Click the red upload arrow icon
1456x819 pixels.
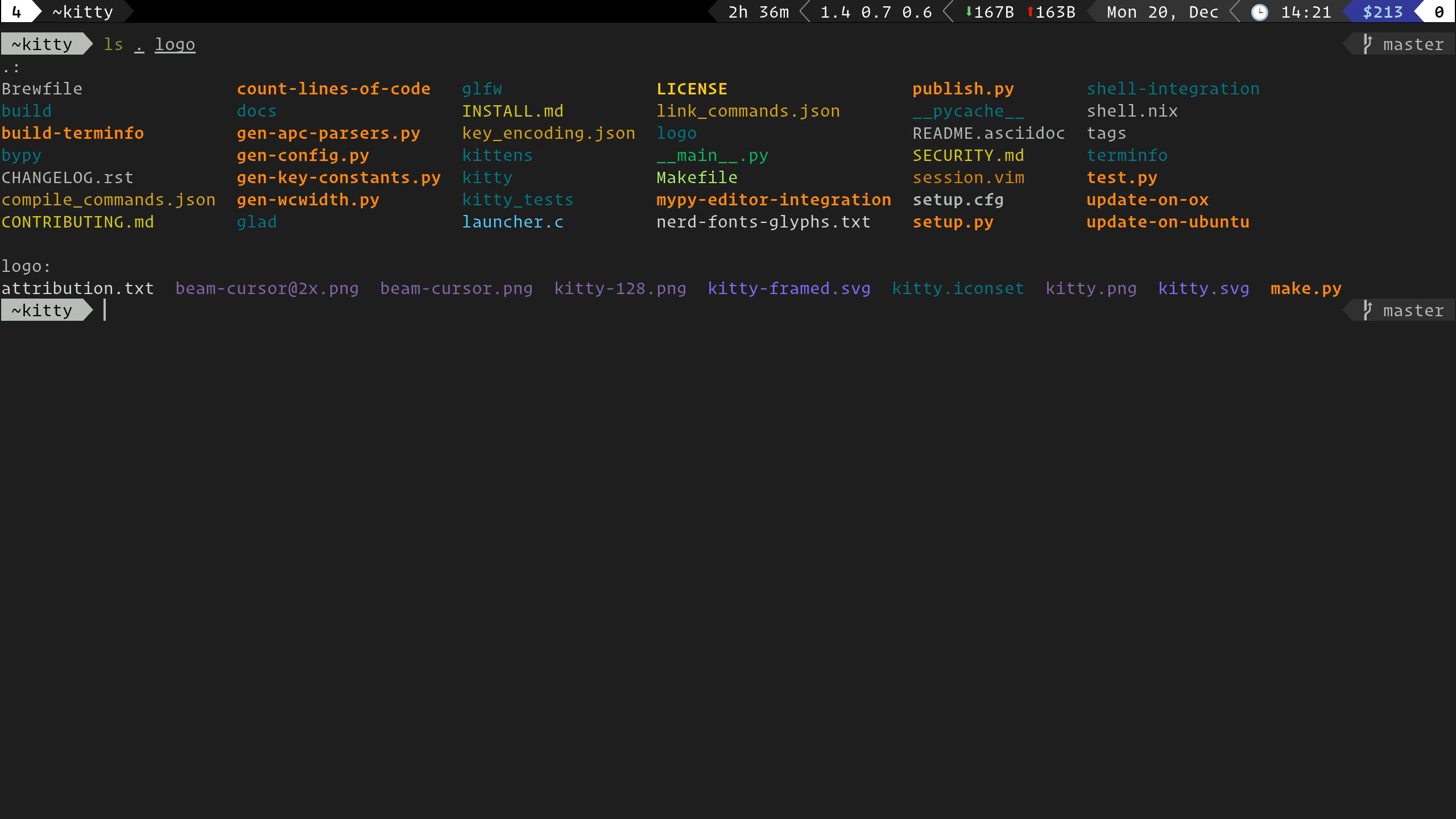coord(1030,11)
